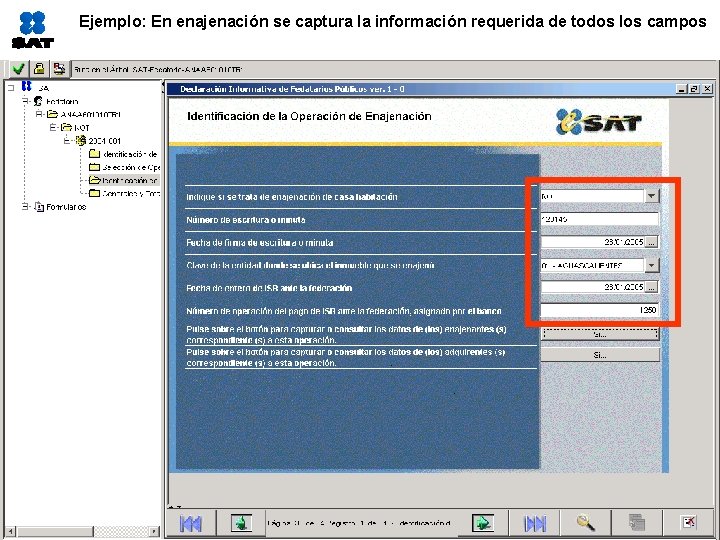Image resolution: width=720 pixels, height=540 pixels.
Task: Click the tree panel horizontal scrollbar thumb
Action: coord(55,531)
